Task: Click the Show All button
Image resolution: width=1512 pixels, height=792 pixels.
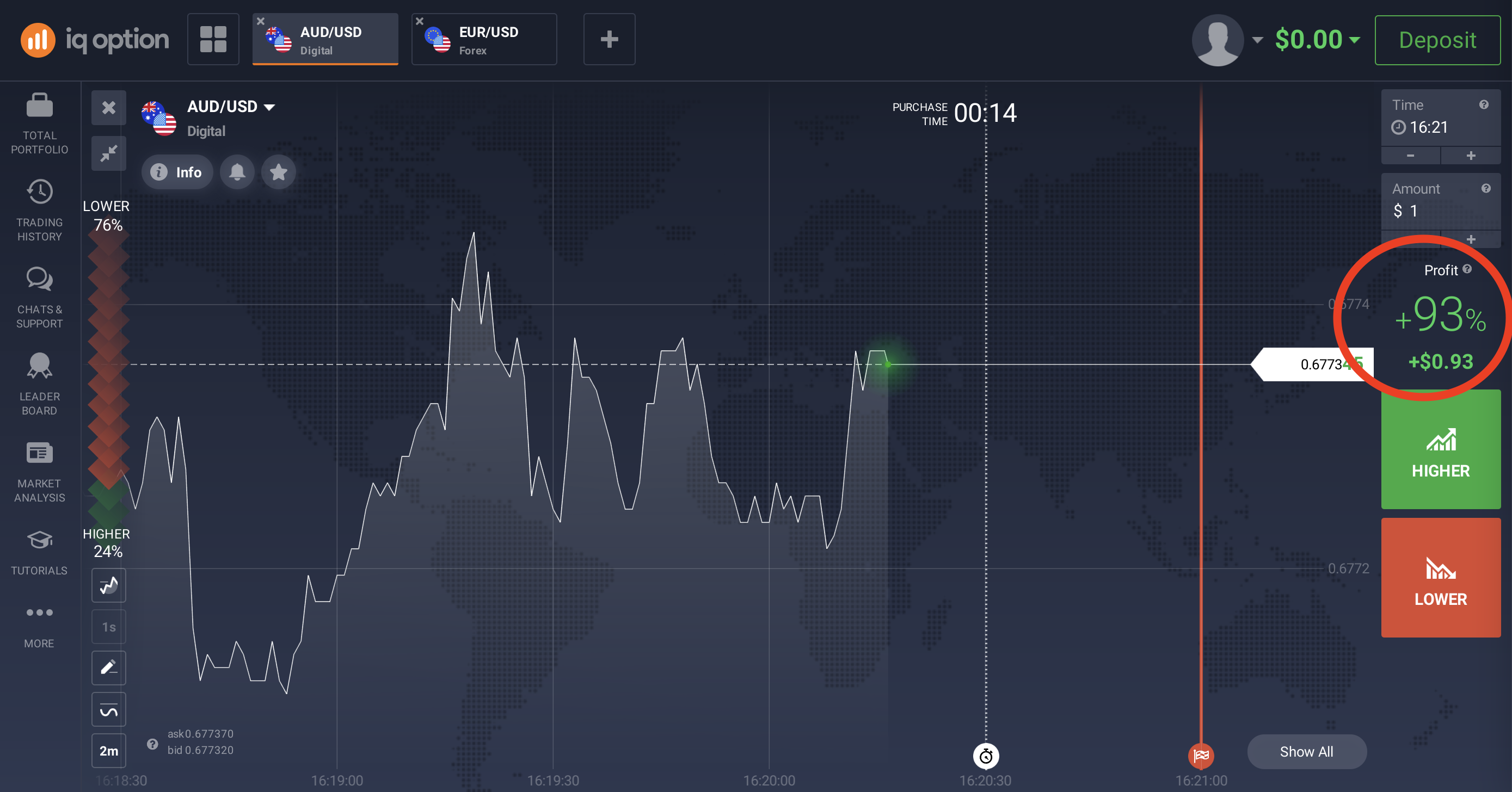Action: pos(1307,752)
